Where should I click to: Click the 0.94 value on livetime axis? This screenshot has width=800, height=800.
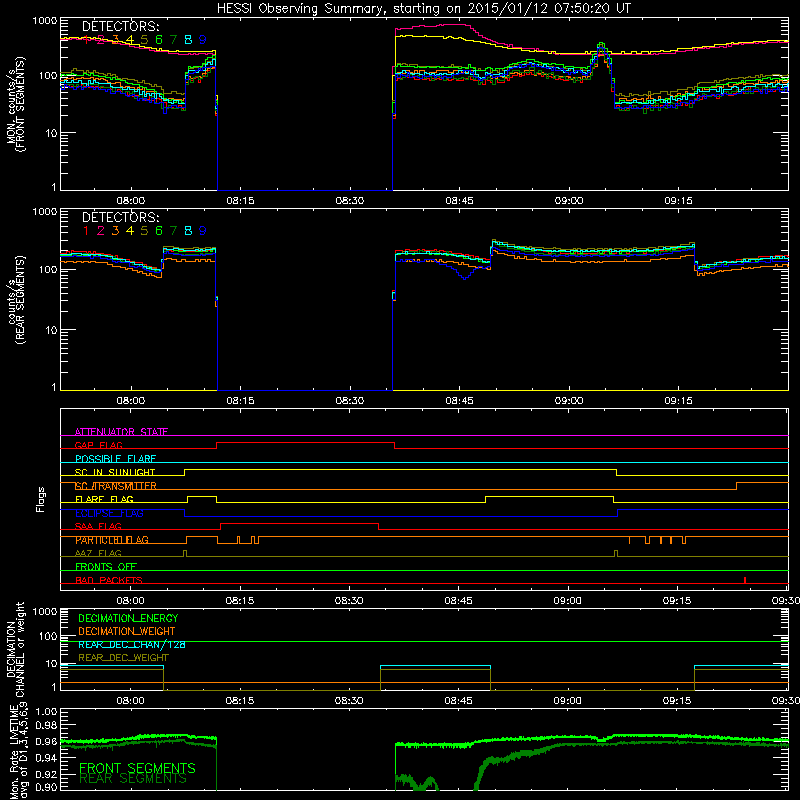pos(47,758)
